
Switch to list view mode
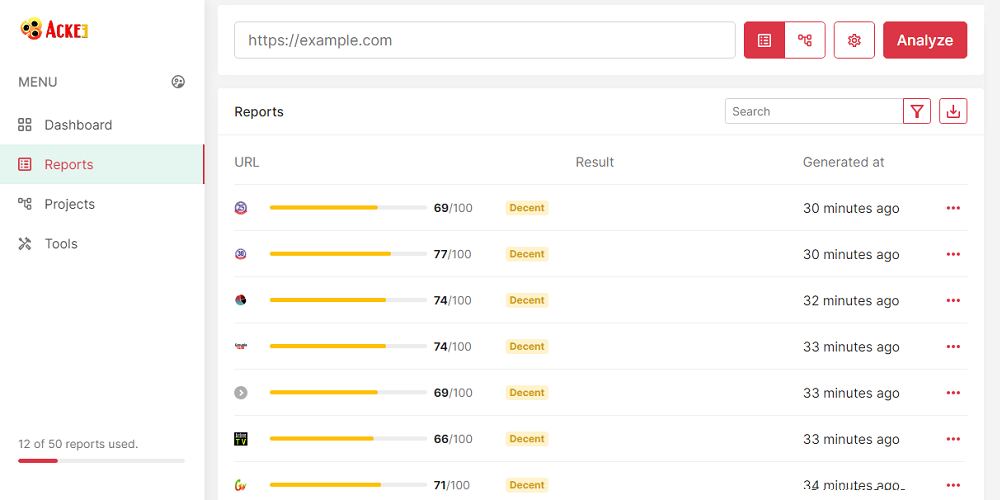[x=765, y=40]
